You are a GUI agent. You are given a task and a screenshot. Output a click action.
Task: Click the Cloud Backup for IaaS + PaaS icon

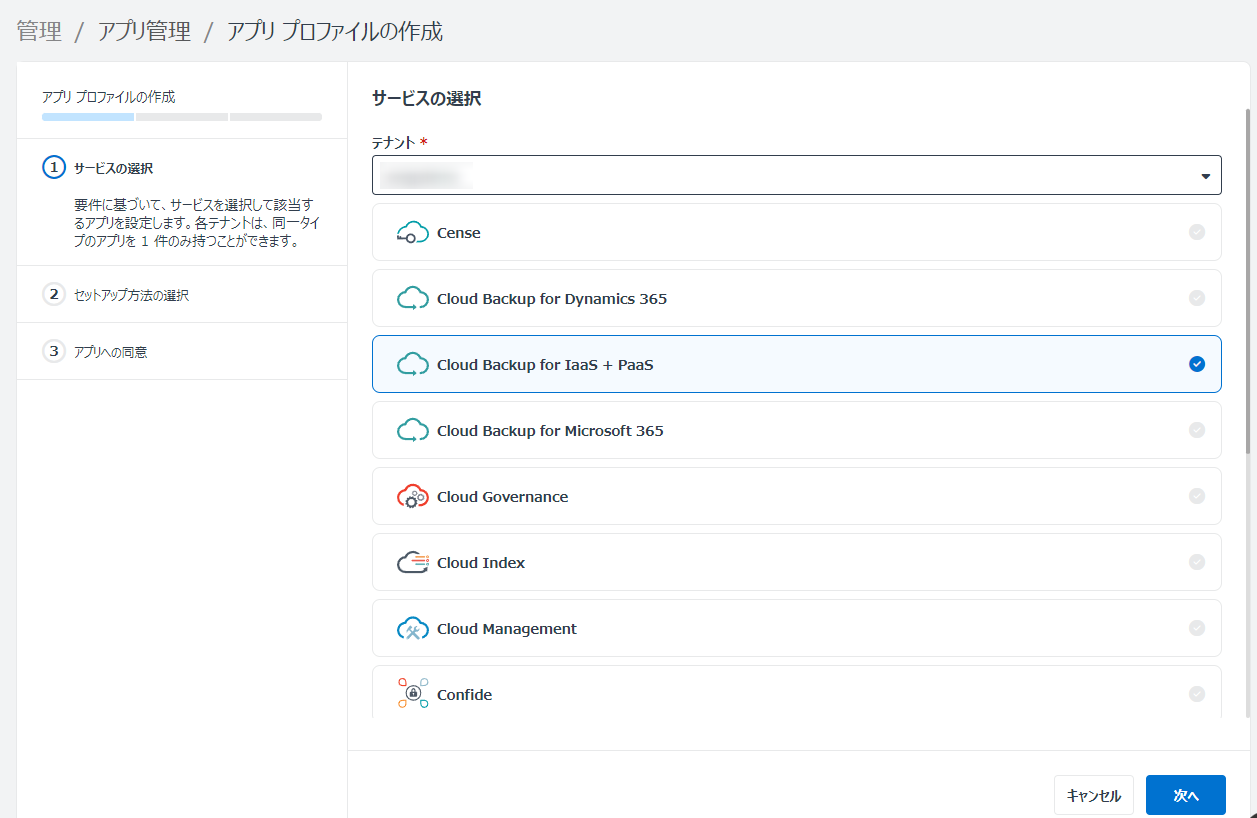[413, 365]
